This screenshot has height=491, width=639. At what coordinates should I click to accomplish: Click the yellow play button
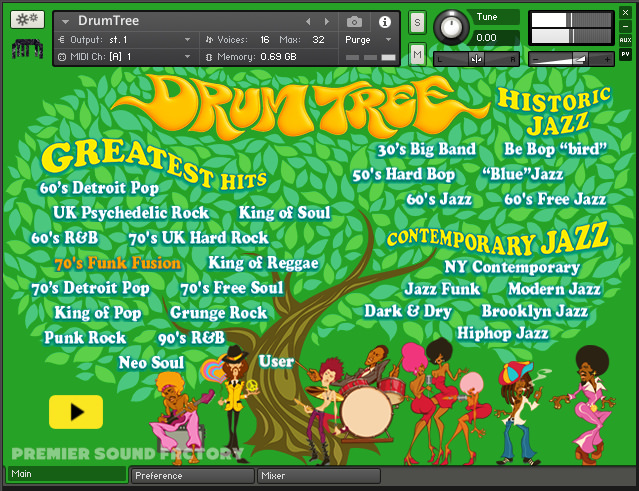pyautogui.click(x=76, y=412)
